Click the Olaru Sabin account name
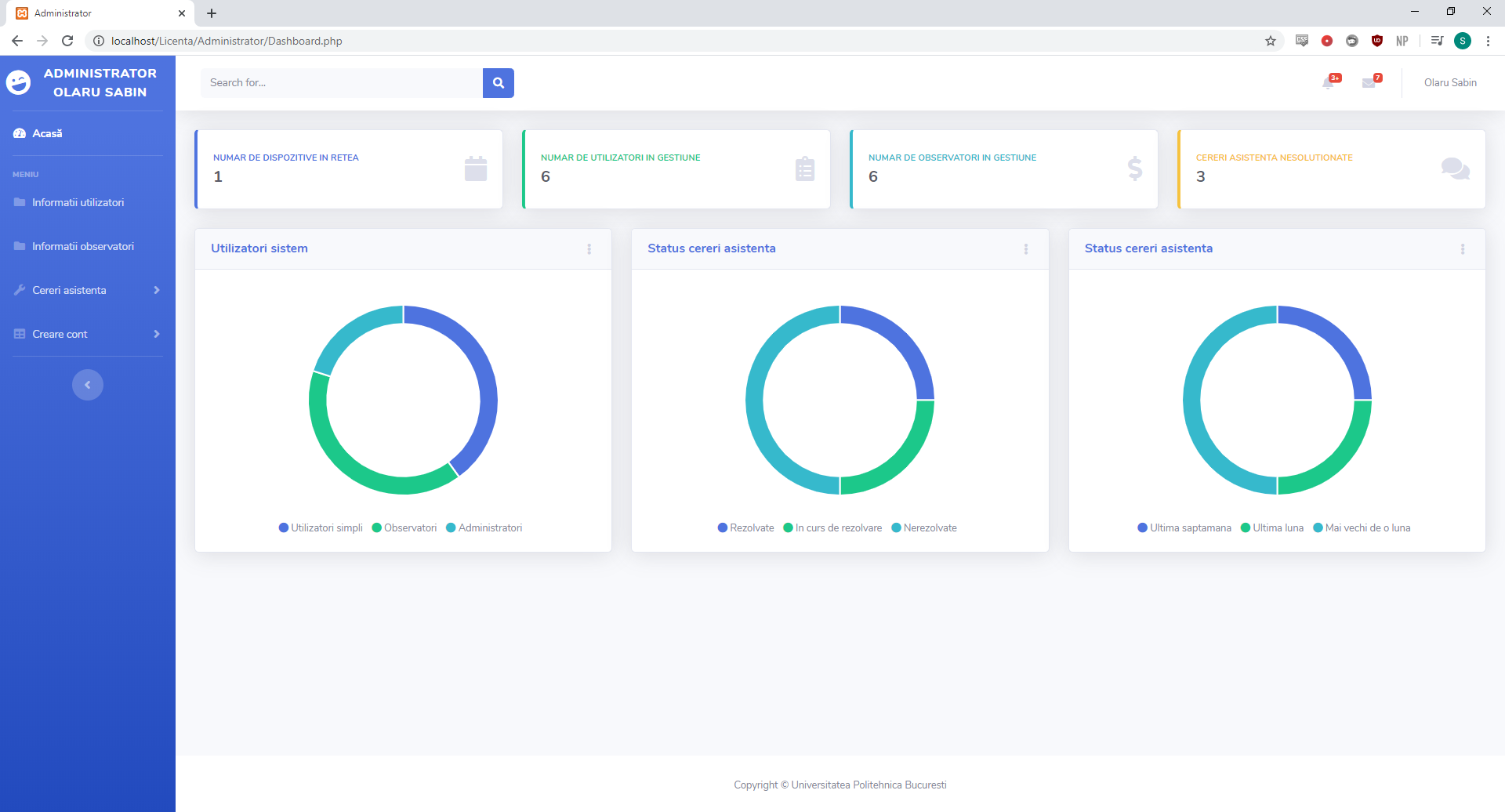 [1450, 82]
